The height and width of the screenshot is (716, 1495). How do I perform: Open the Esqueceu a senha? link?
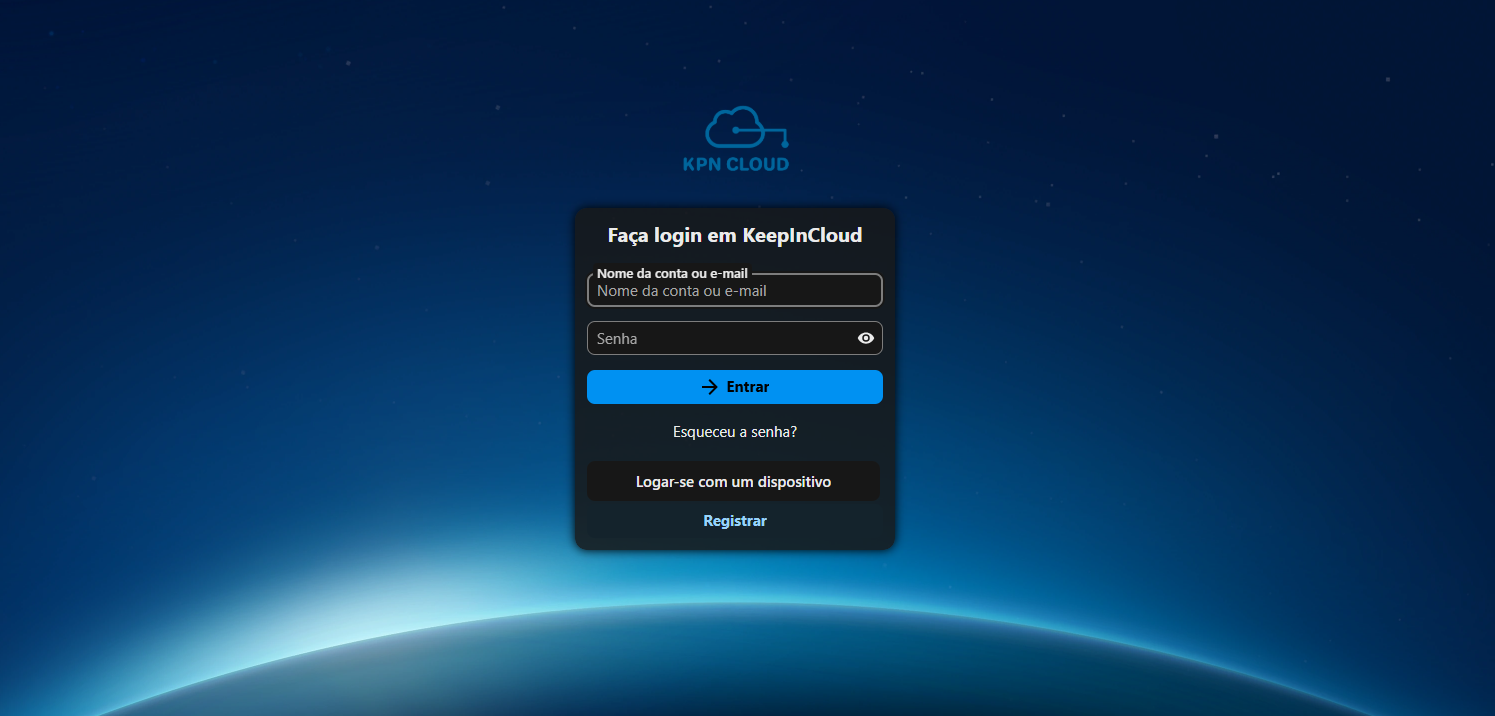coord(735,432)
